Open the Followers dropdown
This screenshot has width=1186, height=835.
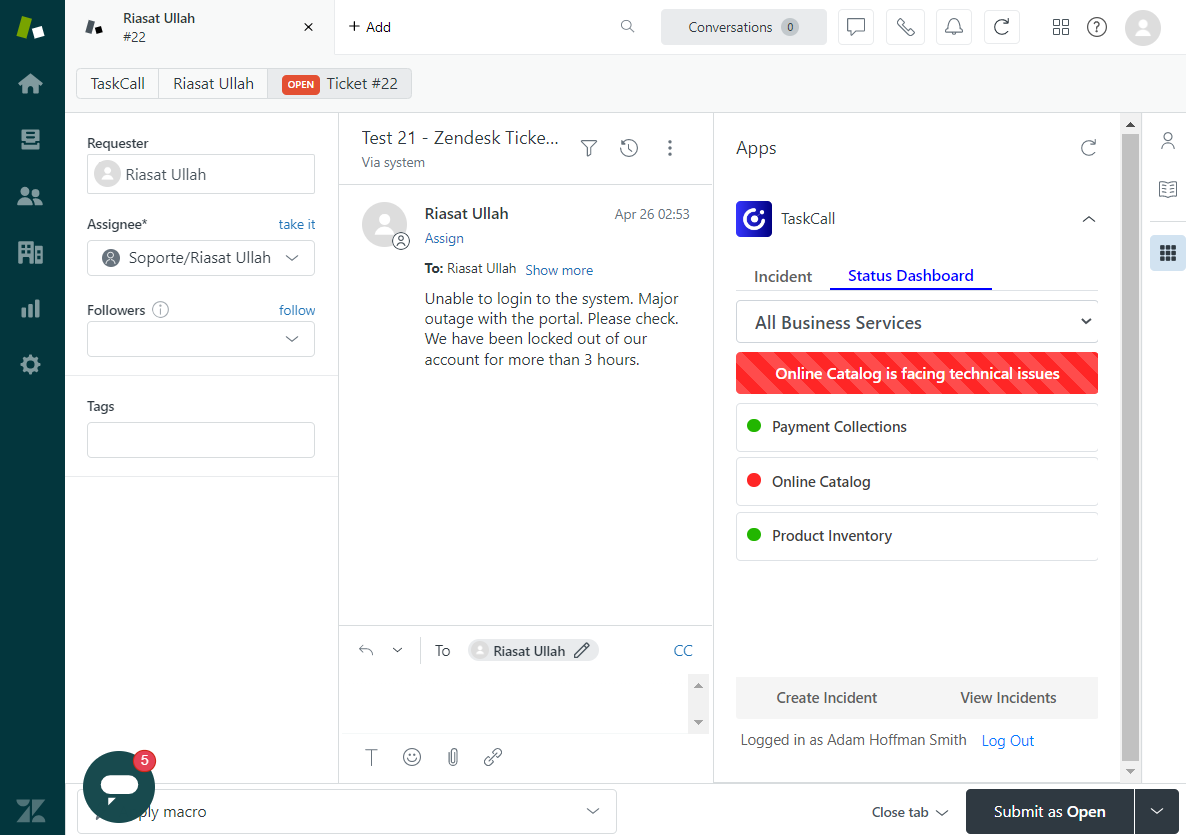[x=201, y=339]
